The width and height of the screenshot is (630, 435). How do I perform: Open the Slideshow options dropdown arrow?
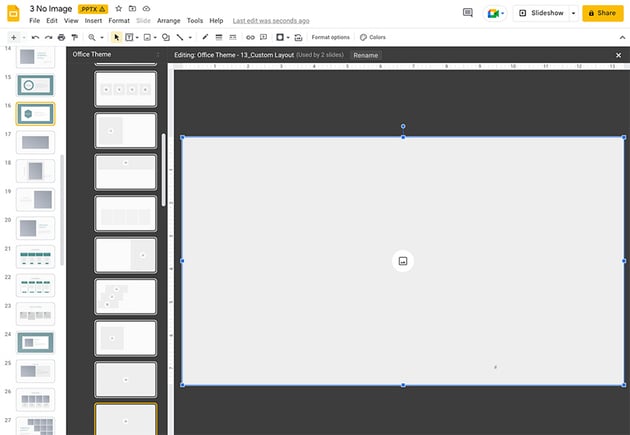pyautogui.click(x=573, y=13)
